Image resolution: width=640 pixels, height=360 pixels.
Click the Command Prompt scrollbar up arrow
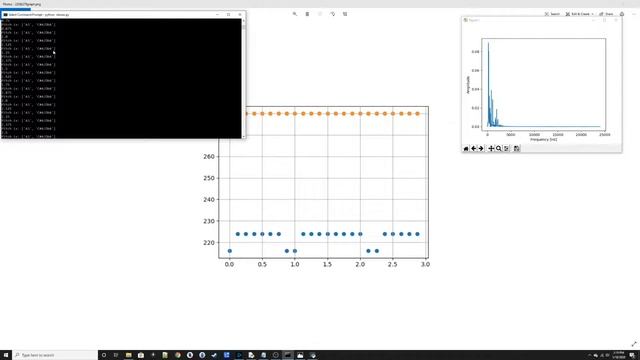244,21
